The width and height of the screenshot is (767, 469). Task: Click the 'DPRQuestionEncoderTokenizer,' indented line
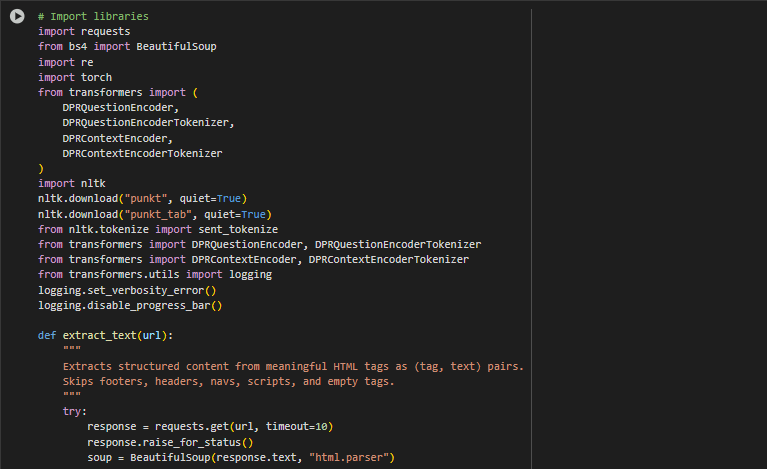(148, 123)
